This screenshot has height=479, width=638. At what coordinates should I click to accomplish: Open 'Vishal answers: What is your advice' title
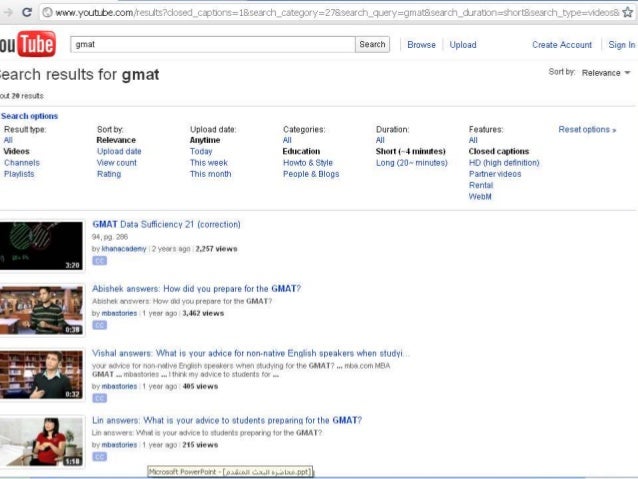(x=250, y=353)
